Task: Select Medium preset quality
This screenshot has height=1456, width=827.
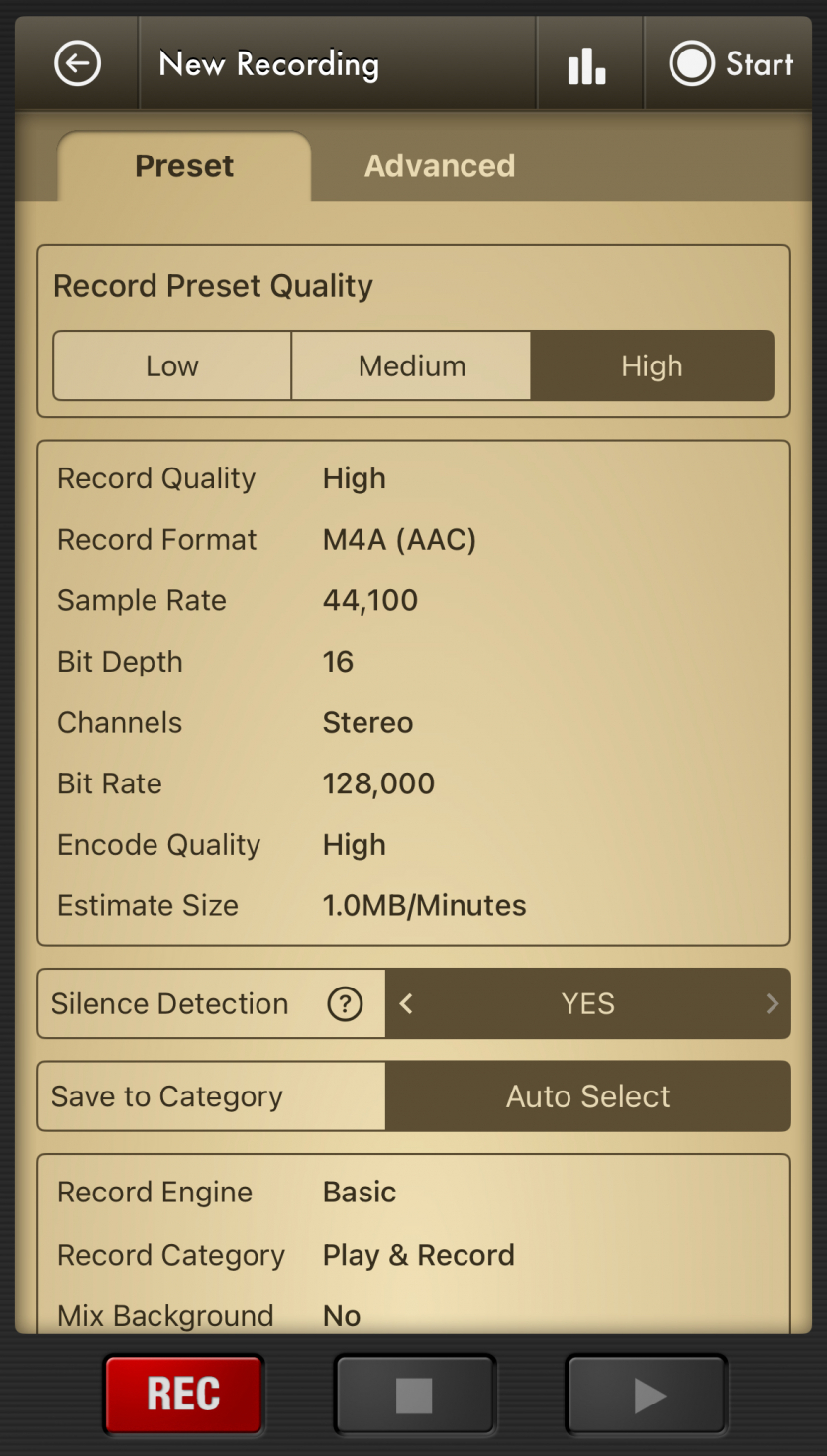Action: pos(412,366)
